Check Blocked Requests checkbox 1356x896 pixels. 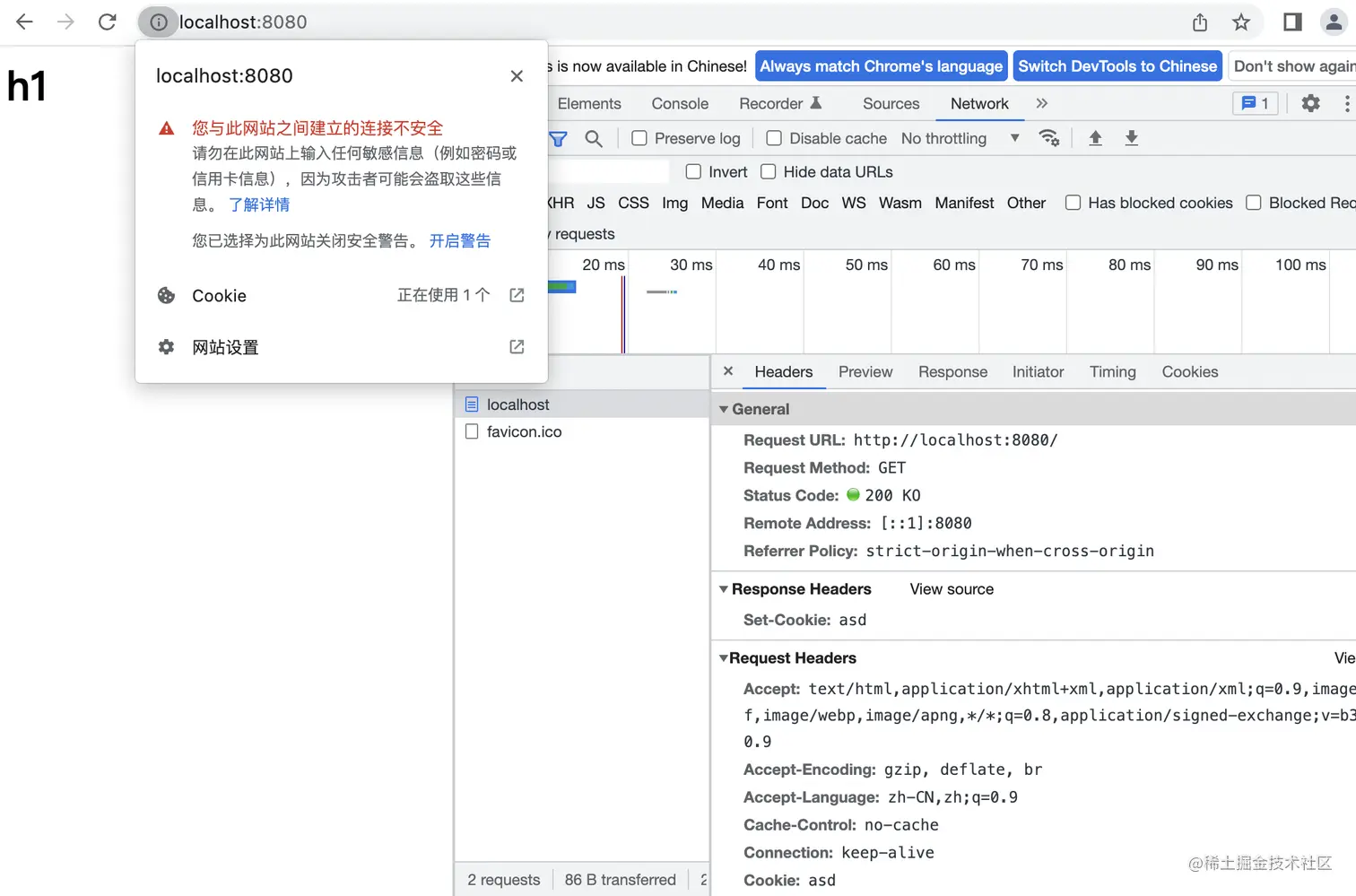(x=1254, y=203)
